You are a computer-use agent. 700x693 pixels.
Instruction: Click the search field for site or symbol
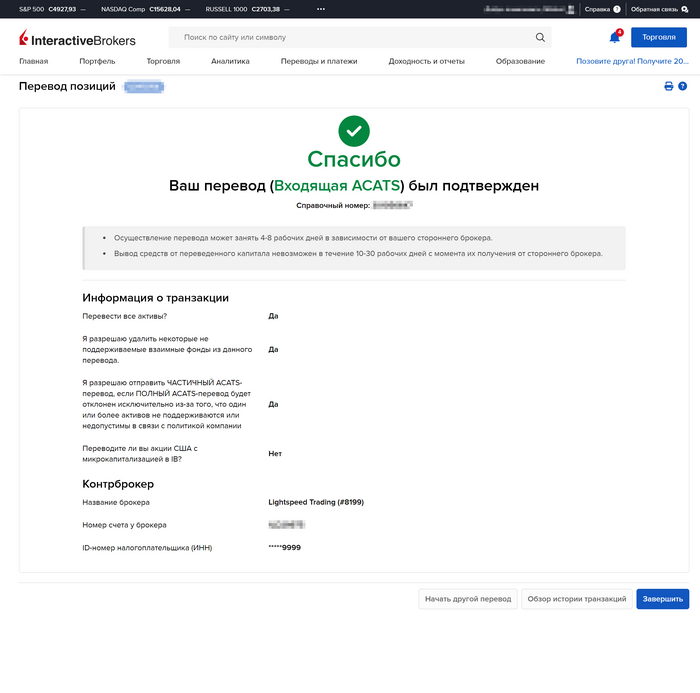(350, 38)
